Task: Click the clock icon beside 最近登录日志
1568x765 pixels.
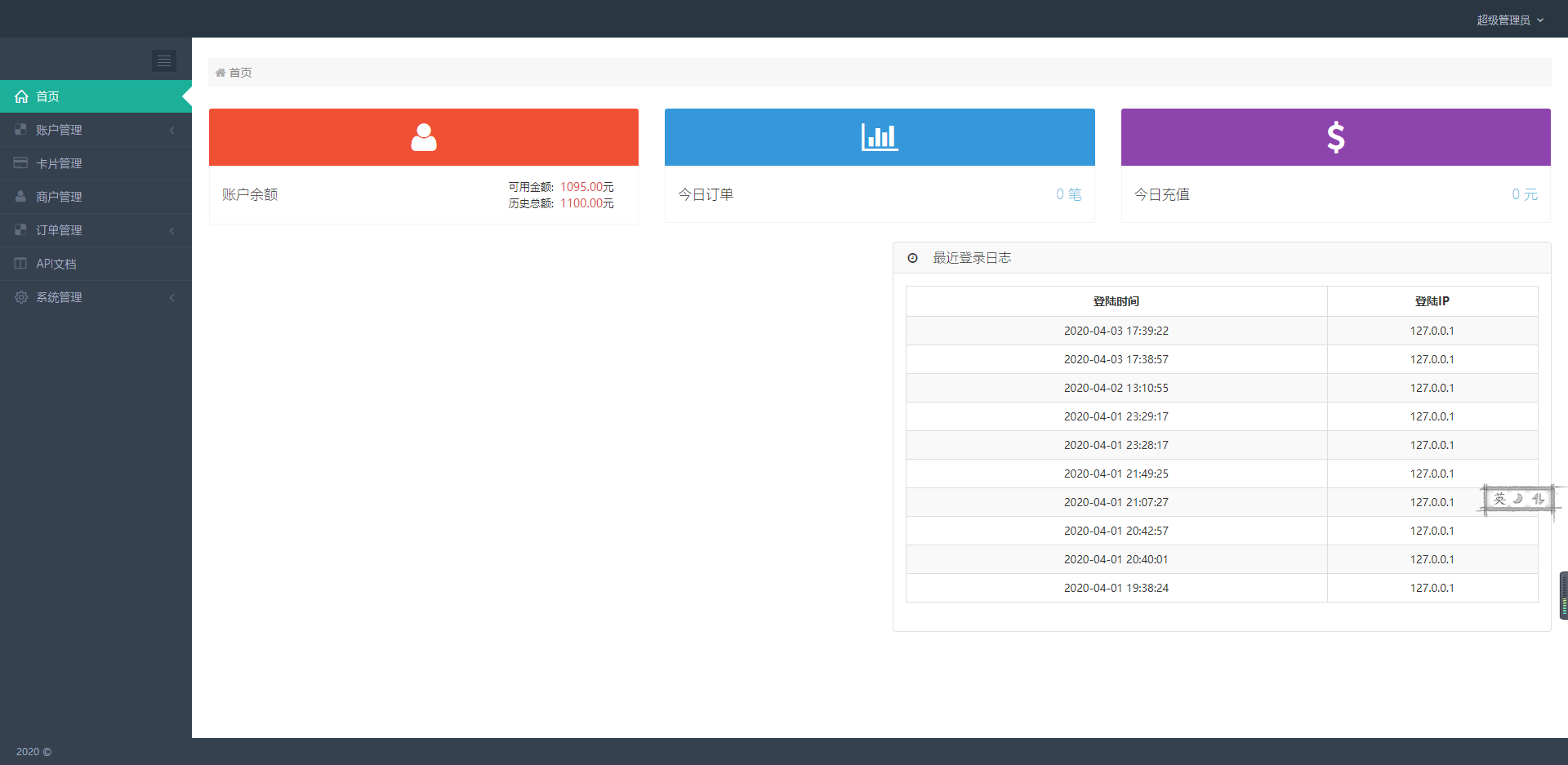Action: (913, 258)
